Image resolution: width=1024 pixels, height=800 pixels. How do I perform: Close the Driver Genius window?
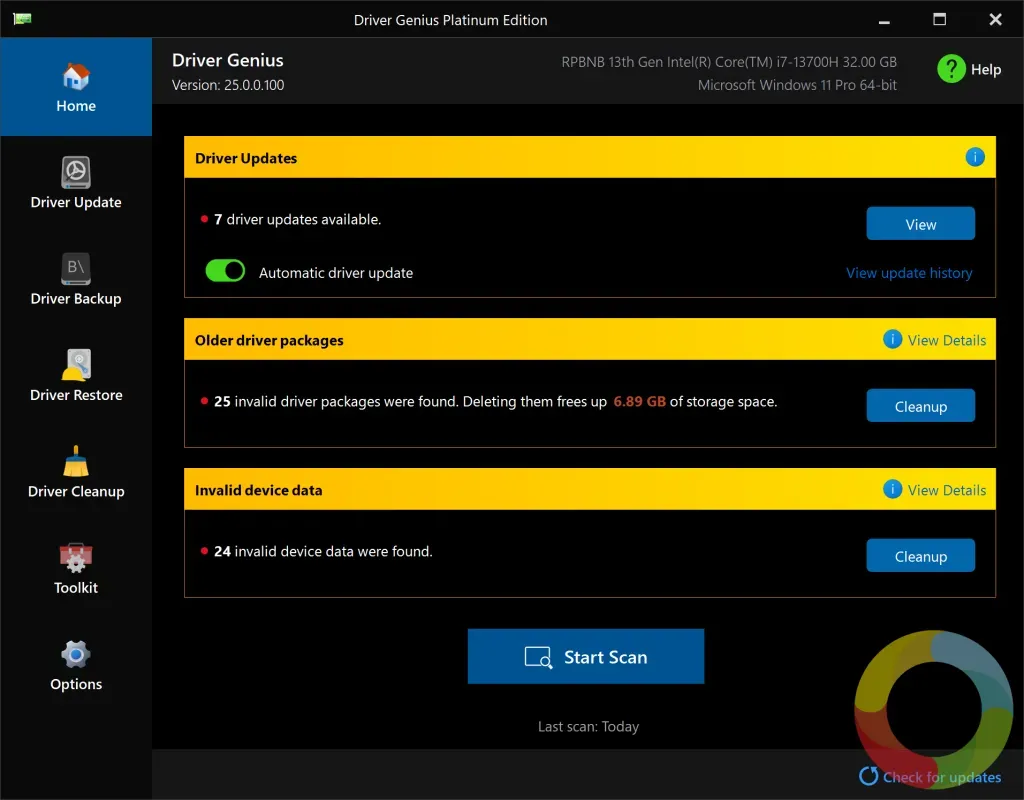click(995, 20)
